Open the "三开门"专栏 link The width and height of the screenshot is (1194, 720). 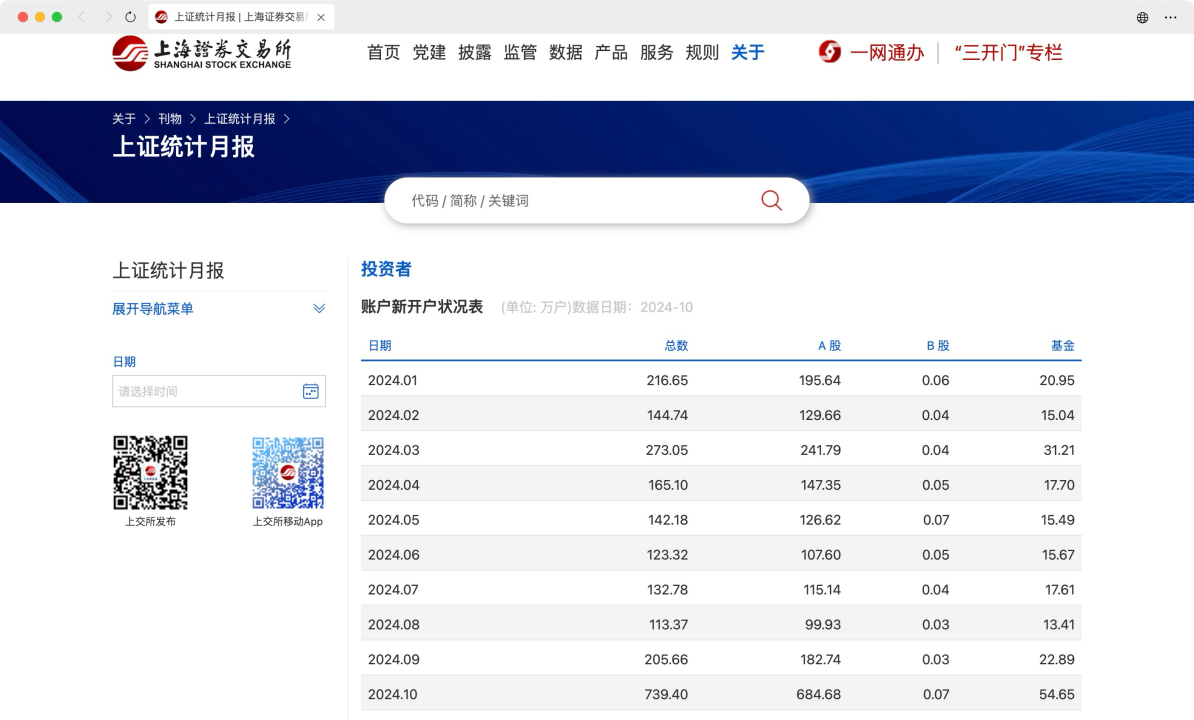coord(1008,53)
